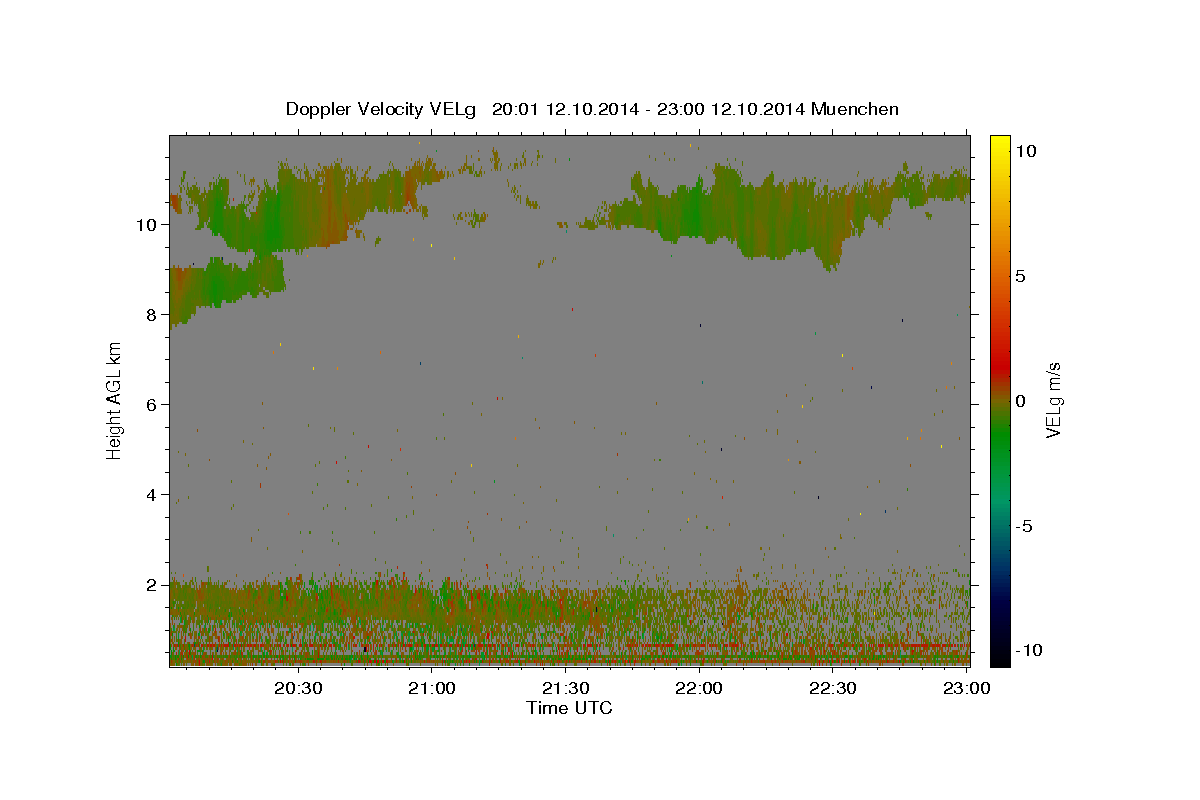The height and width of the screenshot is (800, 1200).
Task: Click the 'Muenchen' station name in title
Action: pos(855,109)
